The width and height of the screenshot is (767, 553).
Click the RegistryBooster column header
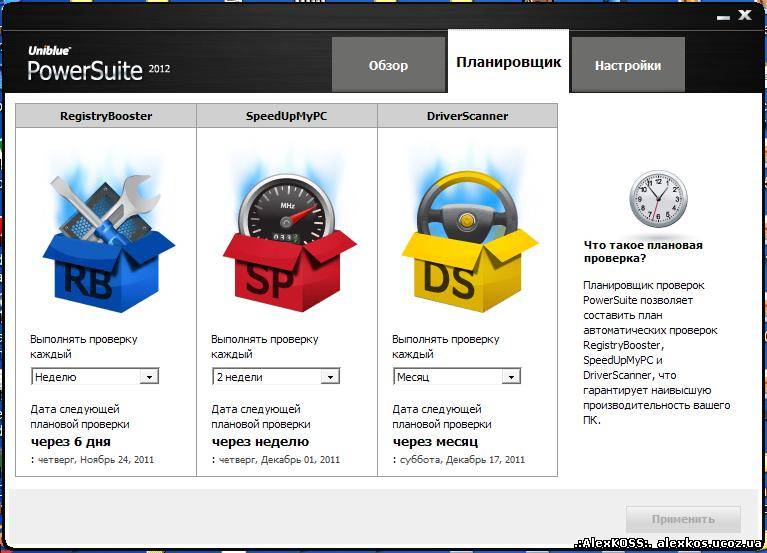(106, 116)
